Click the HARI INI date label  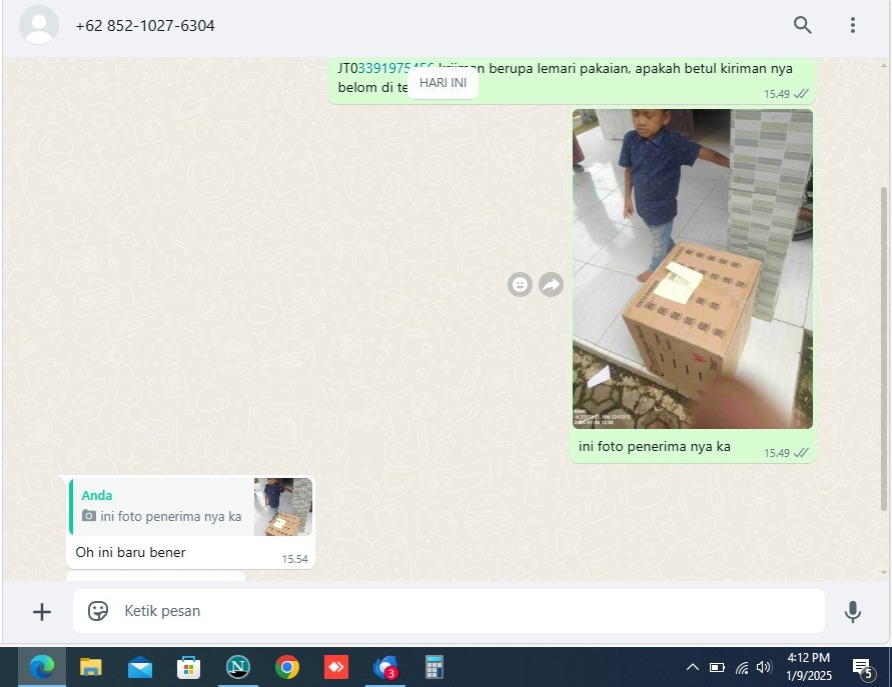tap(443, 83)
